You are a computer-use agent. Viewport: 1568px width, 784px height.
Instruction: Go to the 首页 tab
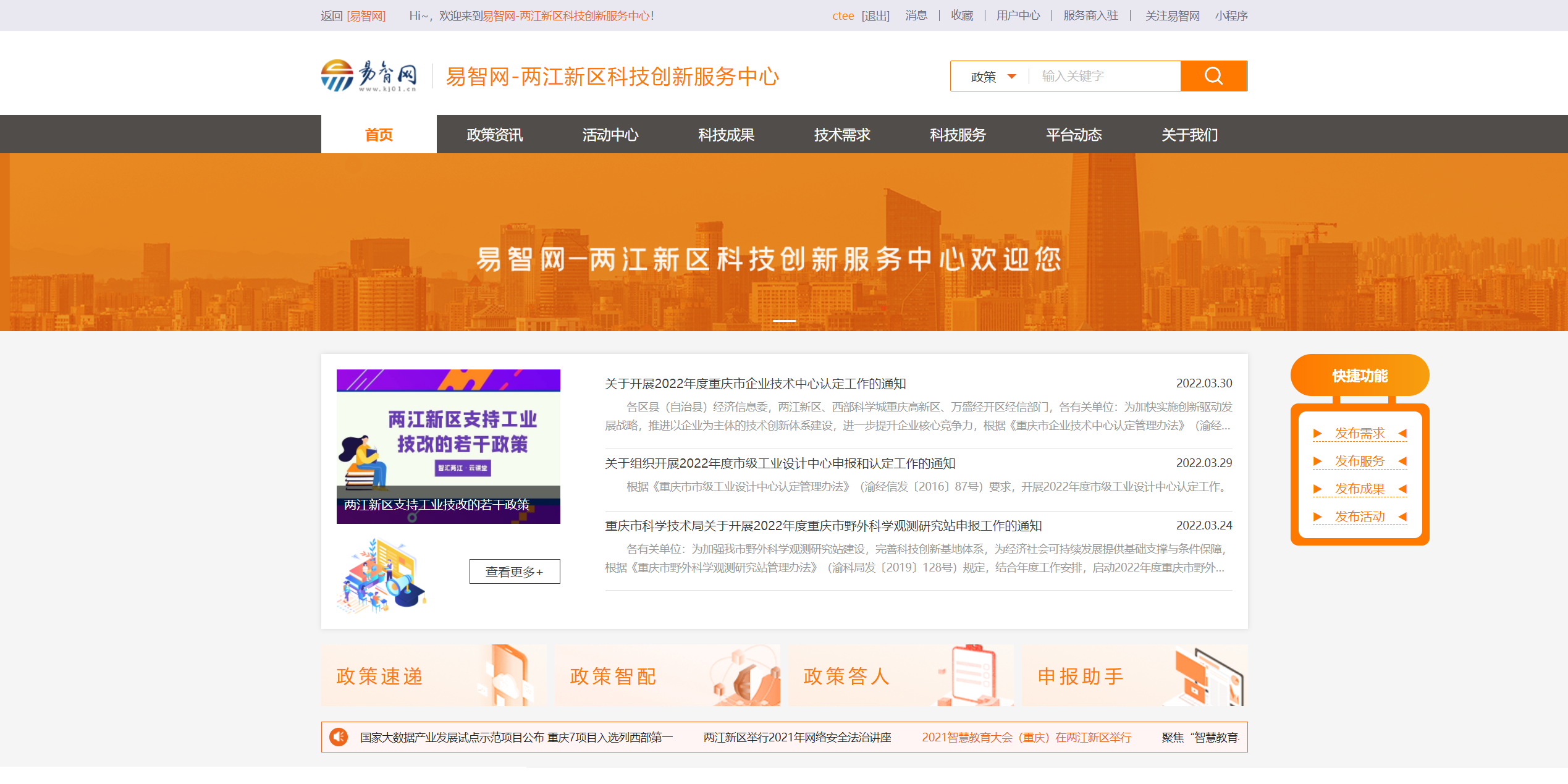[379, 134]
